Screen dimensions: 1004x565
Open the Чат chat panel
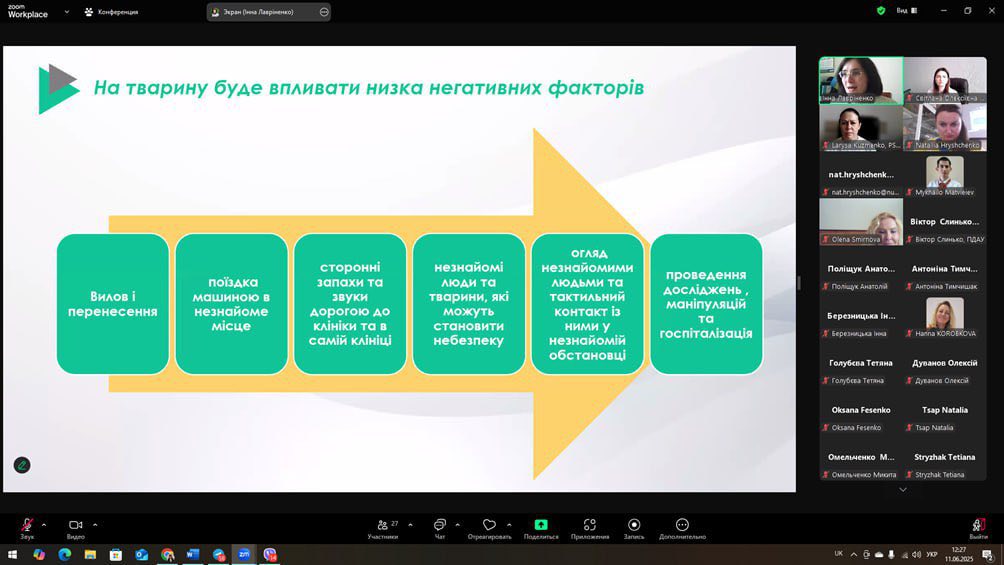coord(440,528)
